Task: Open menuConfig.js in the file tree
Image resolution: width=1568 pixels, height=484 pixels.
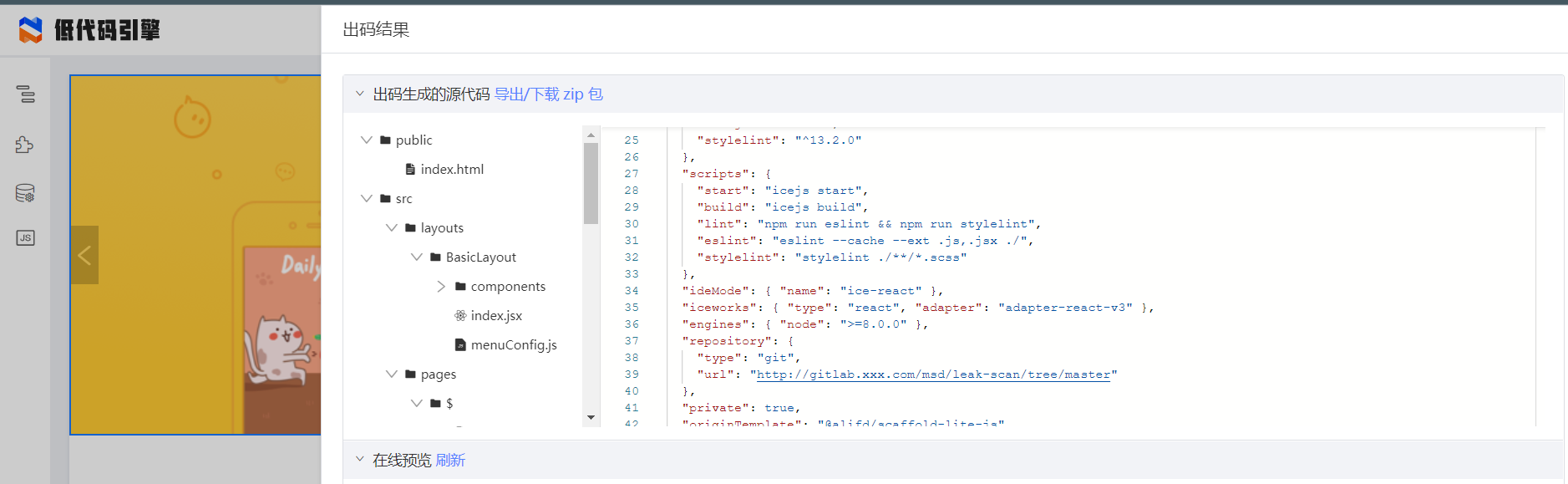Action: coord(513,344)
